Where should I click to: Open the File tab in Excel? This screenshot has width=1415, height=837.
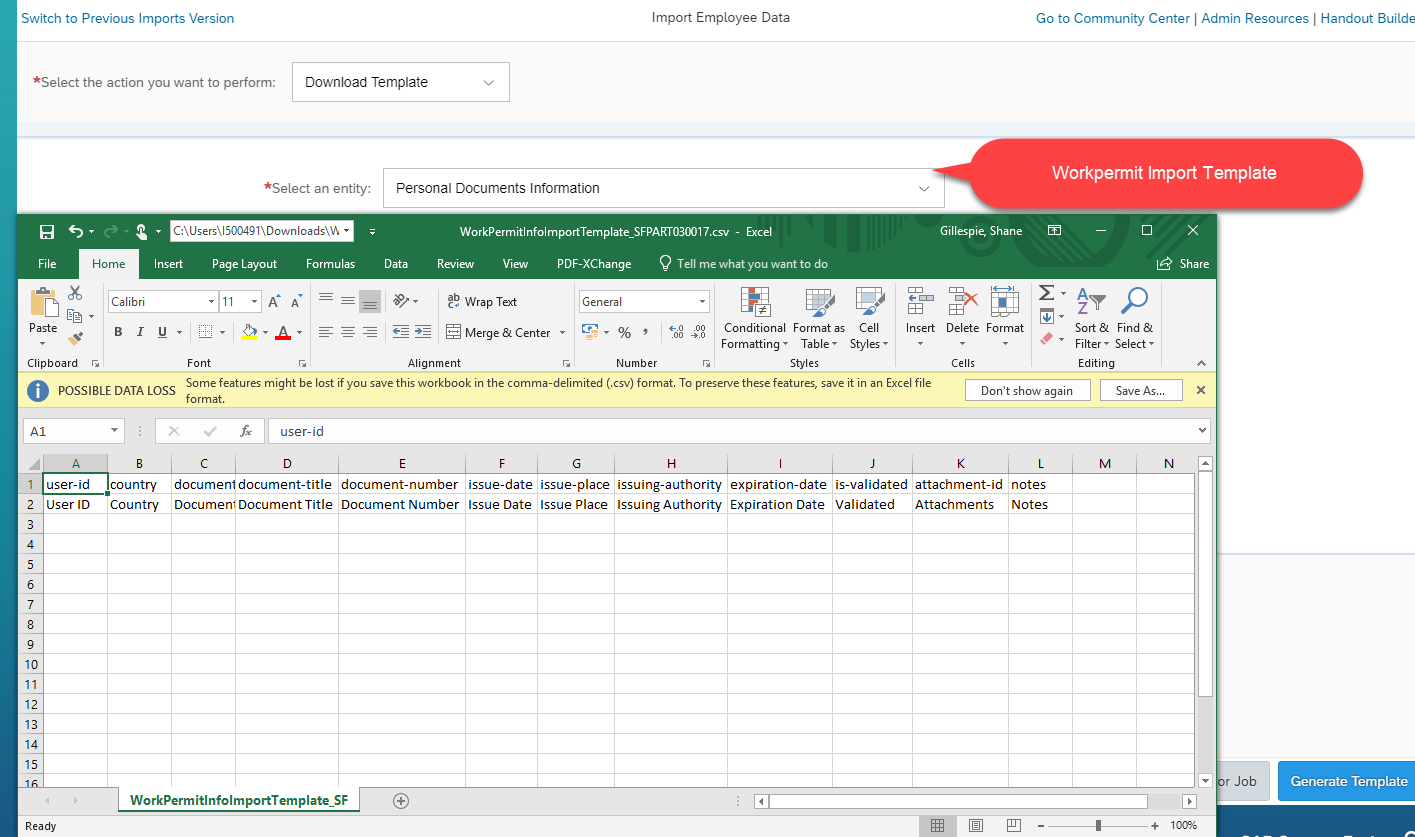[47, 264]
